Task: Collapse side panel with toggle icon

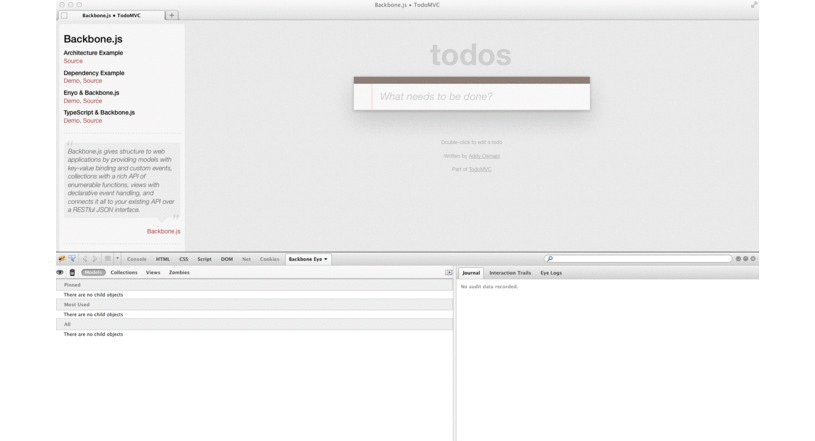Action: pyautogui.click(x=449, y=273)
